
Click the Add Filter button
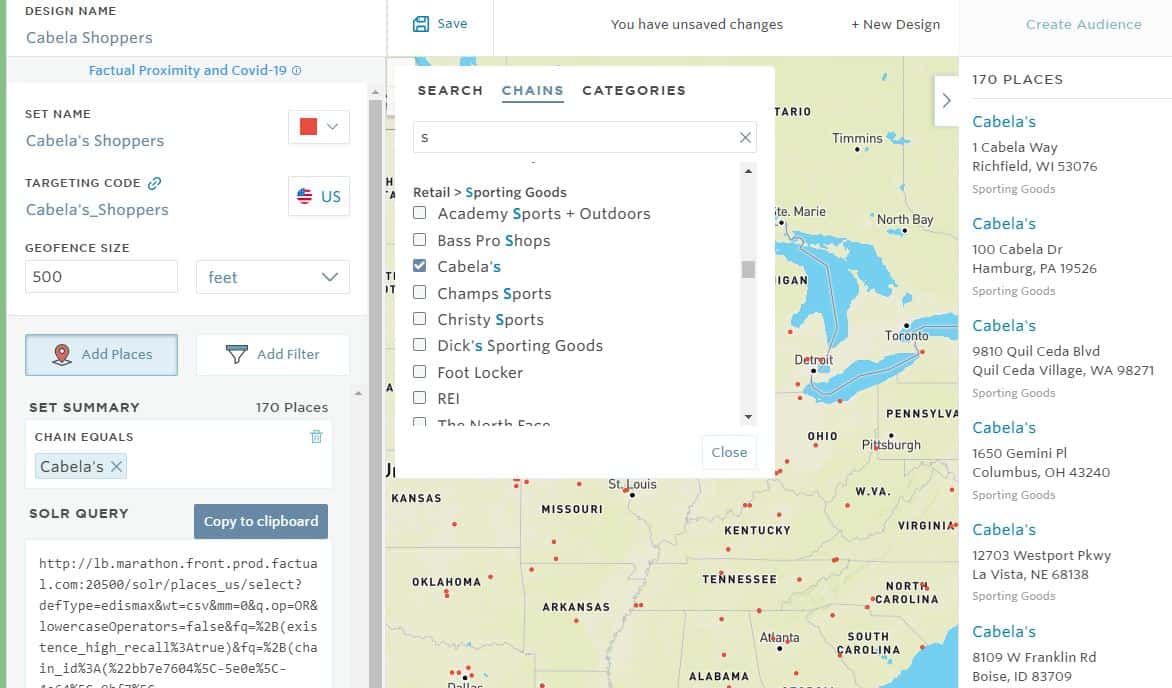click(273, 354)
